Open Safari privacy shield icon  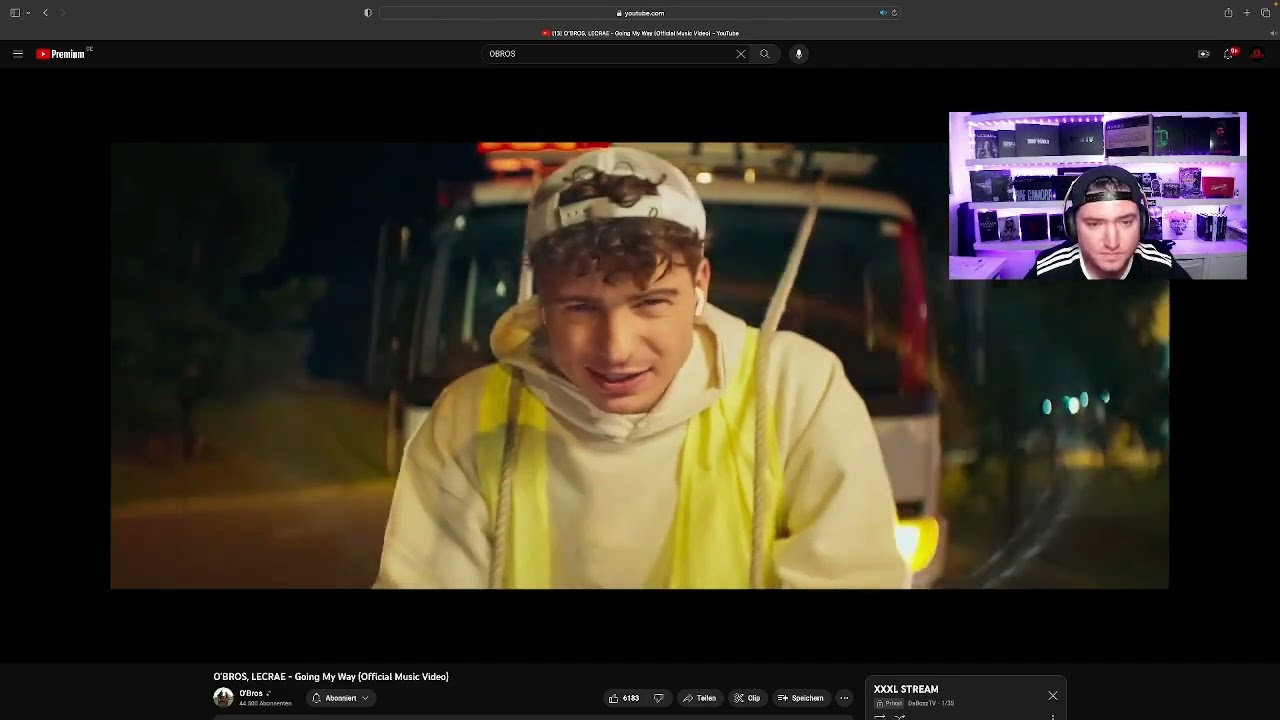368,13
